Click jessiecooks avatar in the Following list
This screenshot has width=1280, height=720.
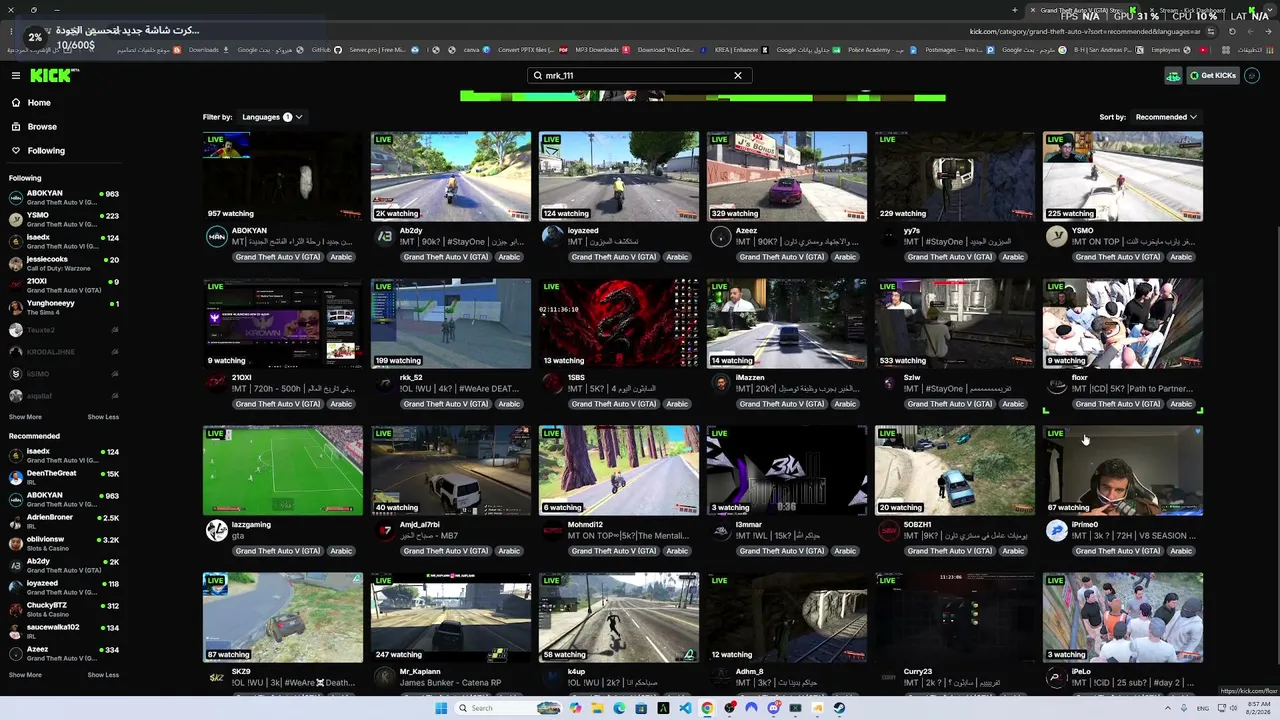pos(16,263)
